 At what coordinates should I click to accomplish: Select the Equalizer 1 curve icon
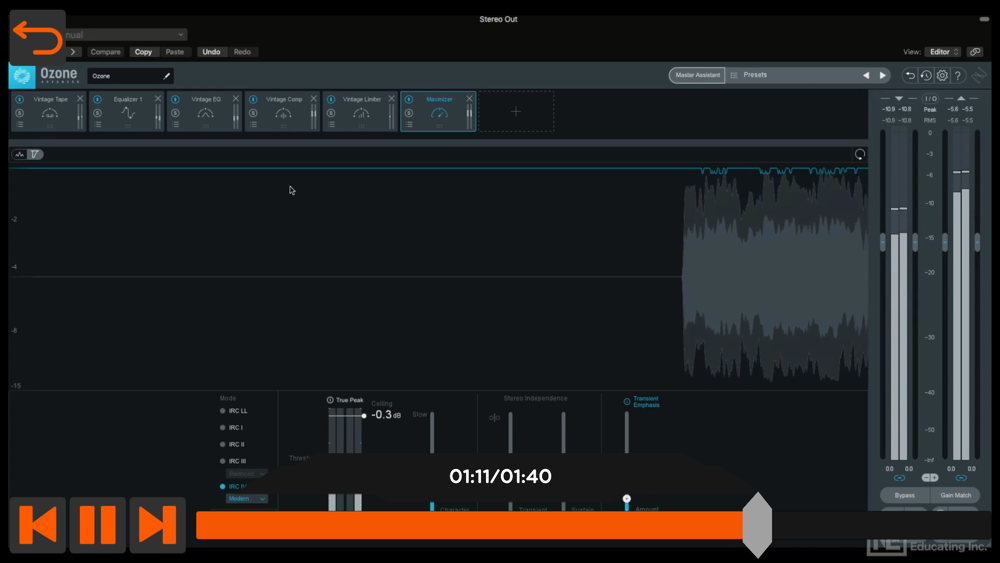128,113
